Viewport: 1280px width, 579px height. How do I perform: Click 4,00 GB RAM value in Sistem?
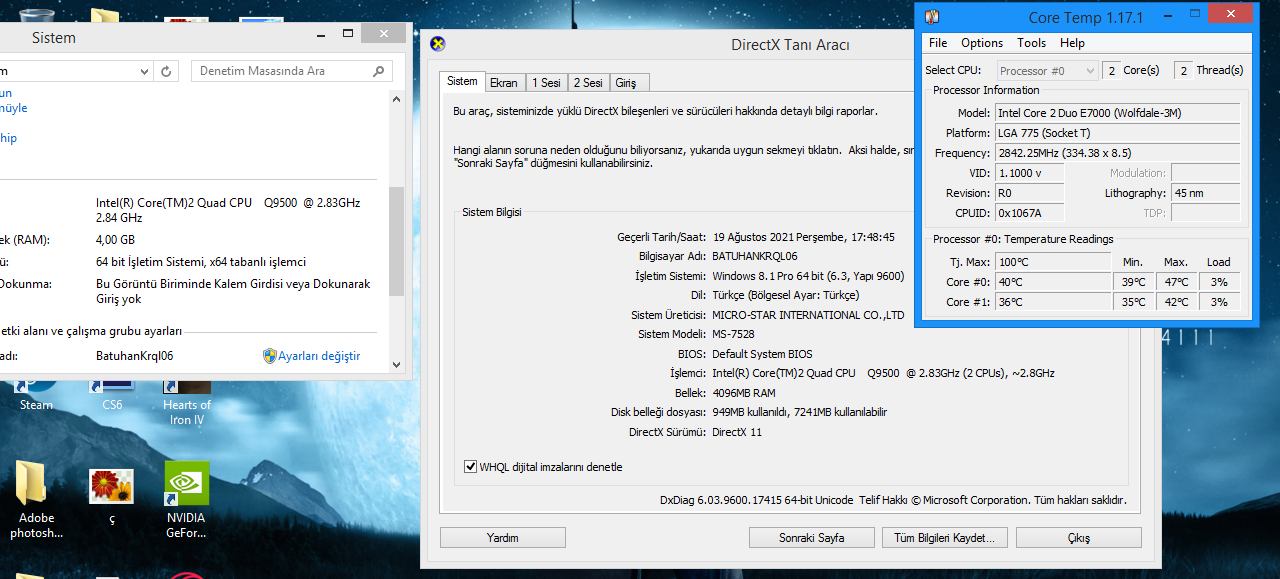point(115,240)
